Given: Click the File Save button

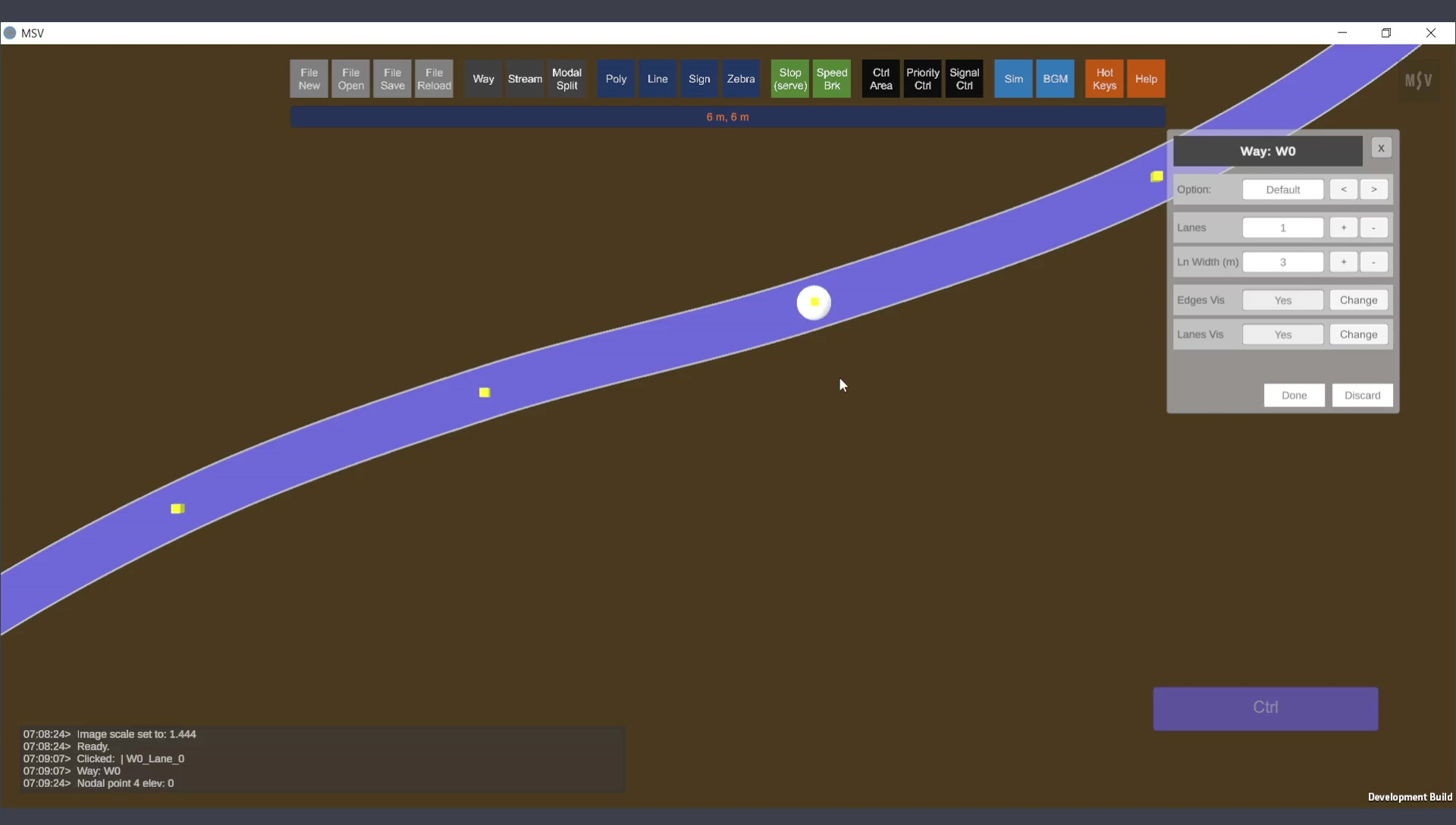Looking at the screenshot, I should (392, 79).
